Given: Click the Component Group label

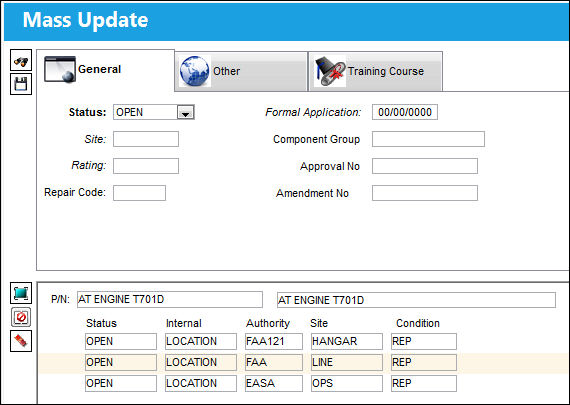Looking at the screenshot, I should click(316, 139).
